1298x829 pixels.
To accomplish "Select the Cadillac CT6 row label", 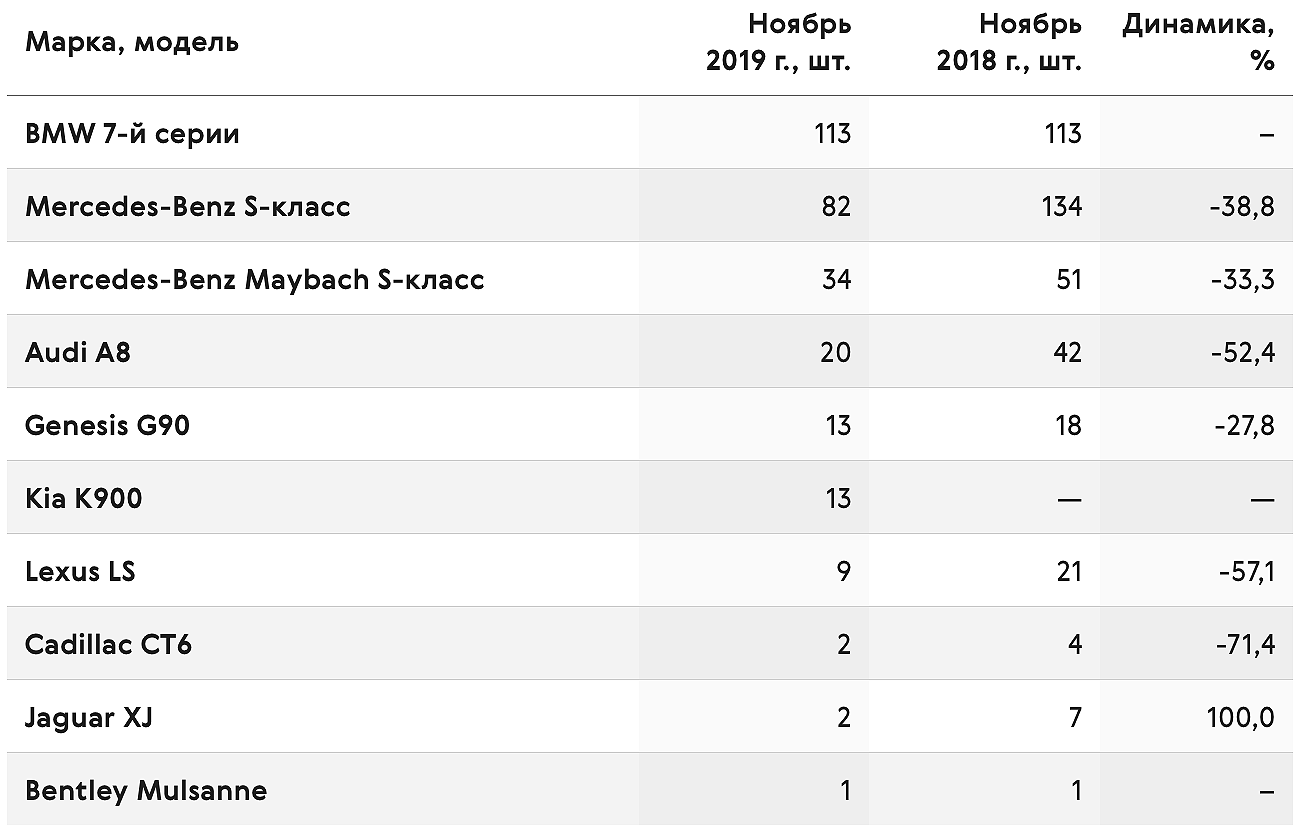I will (108, 644).
